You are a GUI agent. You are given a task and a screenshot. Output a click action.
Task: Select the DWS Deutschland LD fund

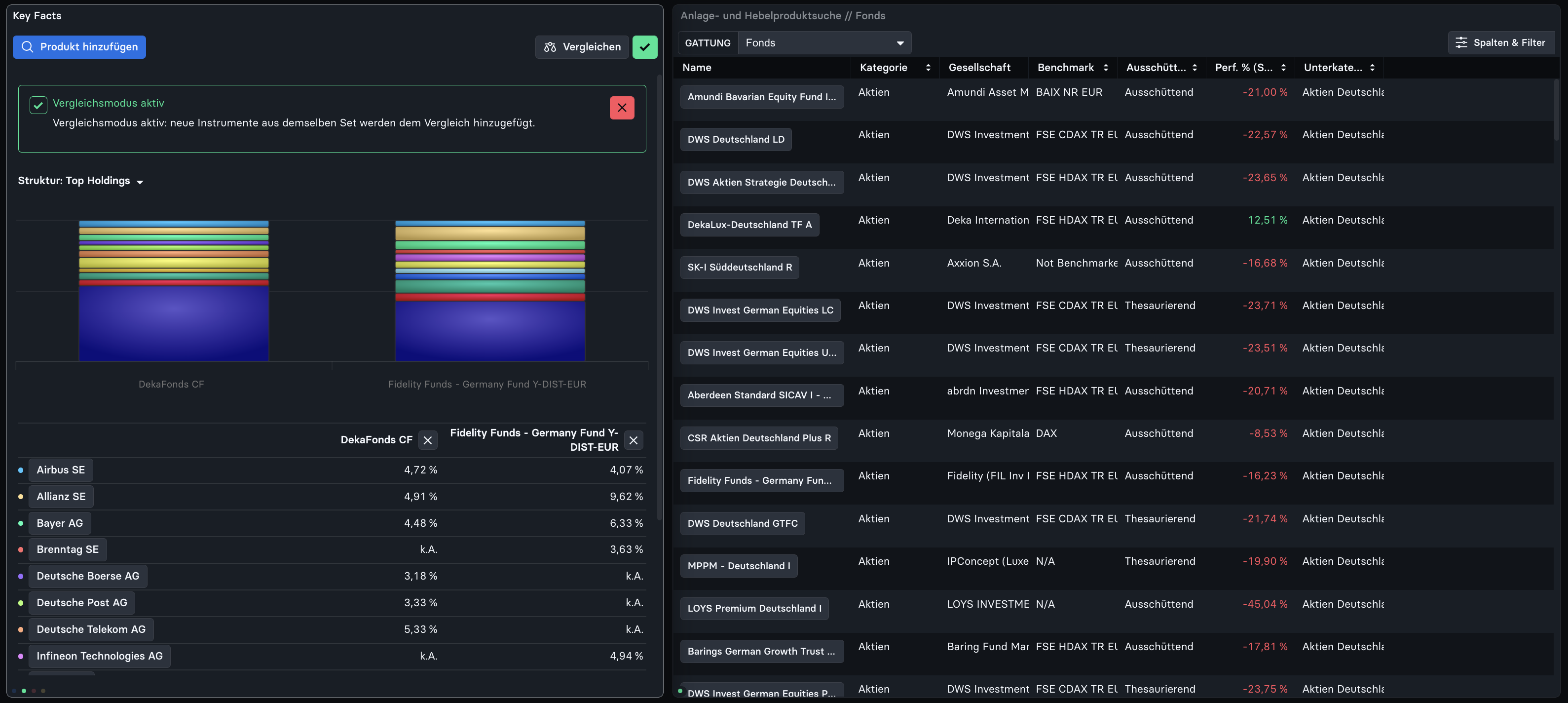pos(735,140)
